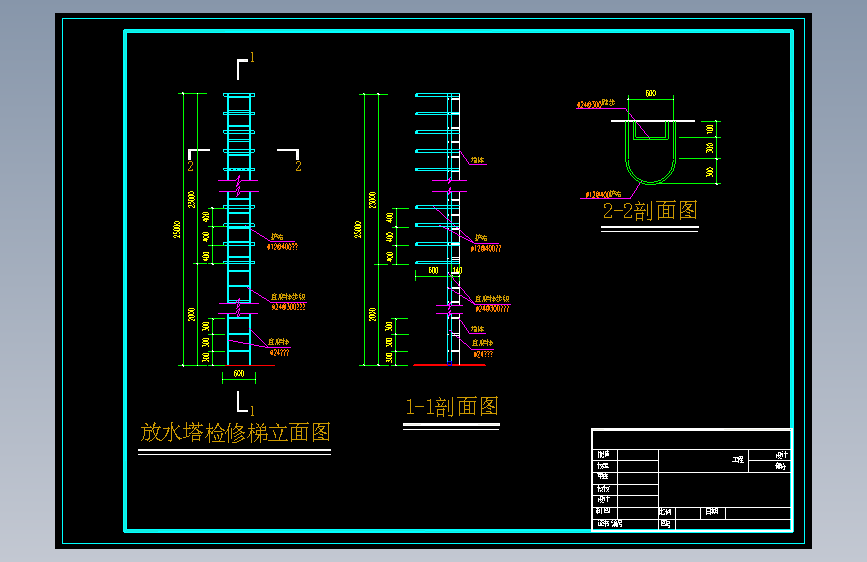Select the 2-2剖面图 drawing title
The width and height of the screenshot is (867, 562).
650,211
